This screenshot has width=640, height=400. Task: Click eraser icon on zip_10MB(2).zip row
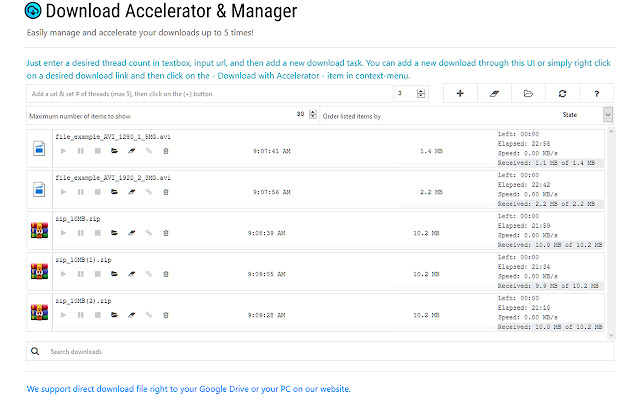point(131,314)
